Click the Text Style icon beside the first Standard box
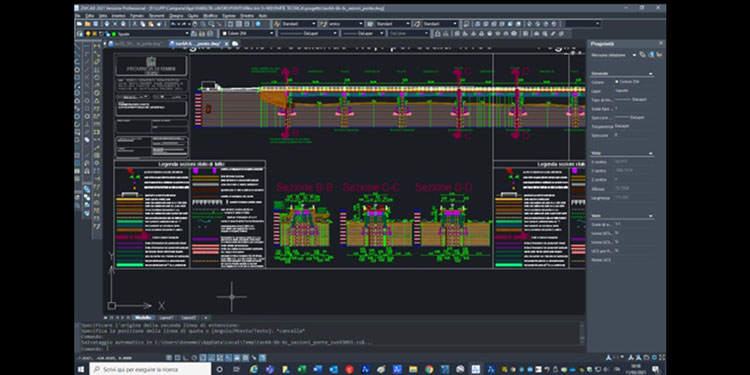This screenshot has width=750, height=375. coord(276,23)
